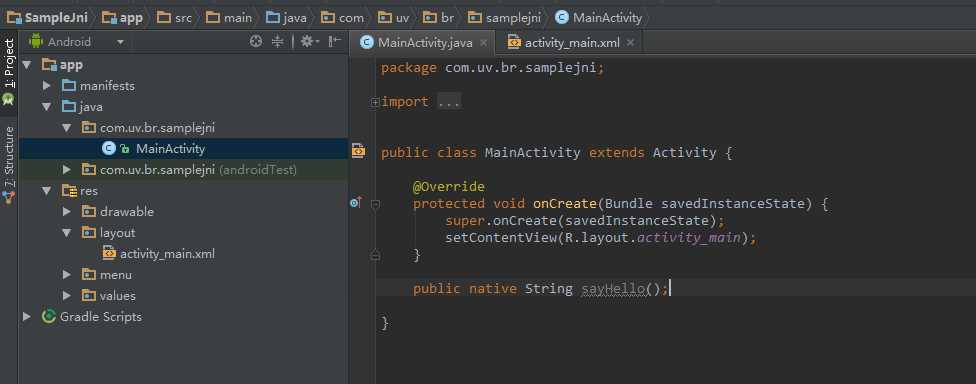Viewport: 976px width, 384px height.
Task: Click the app module folder icon in tree
Action: click(49, 65)
